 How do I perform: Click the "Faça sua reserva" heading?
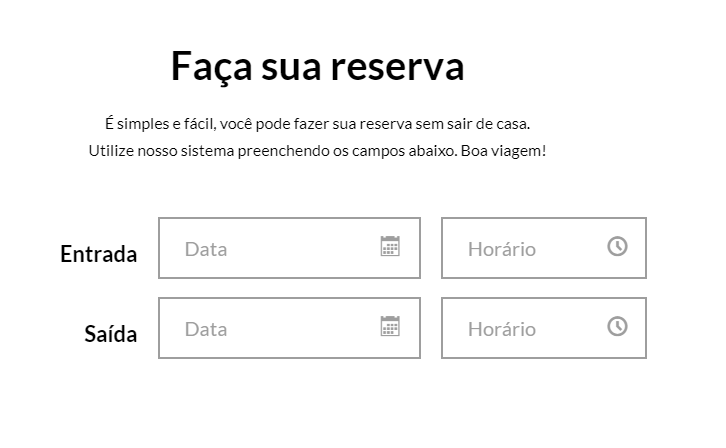317,67
